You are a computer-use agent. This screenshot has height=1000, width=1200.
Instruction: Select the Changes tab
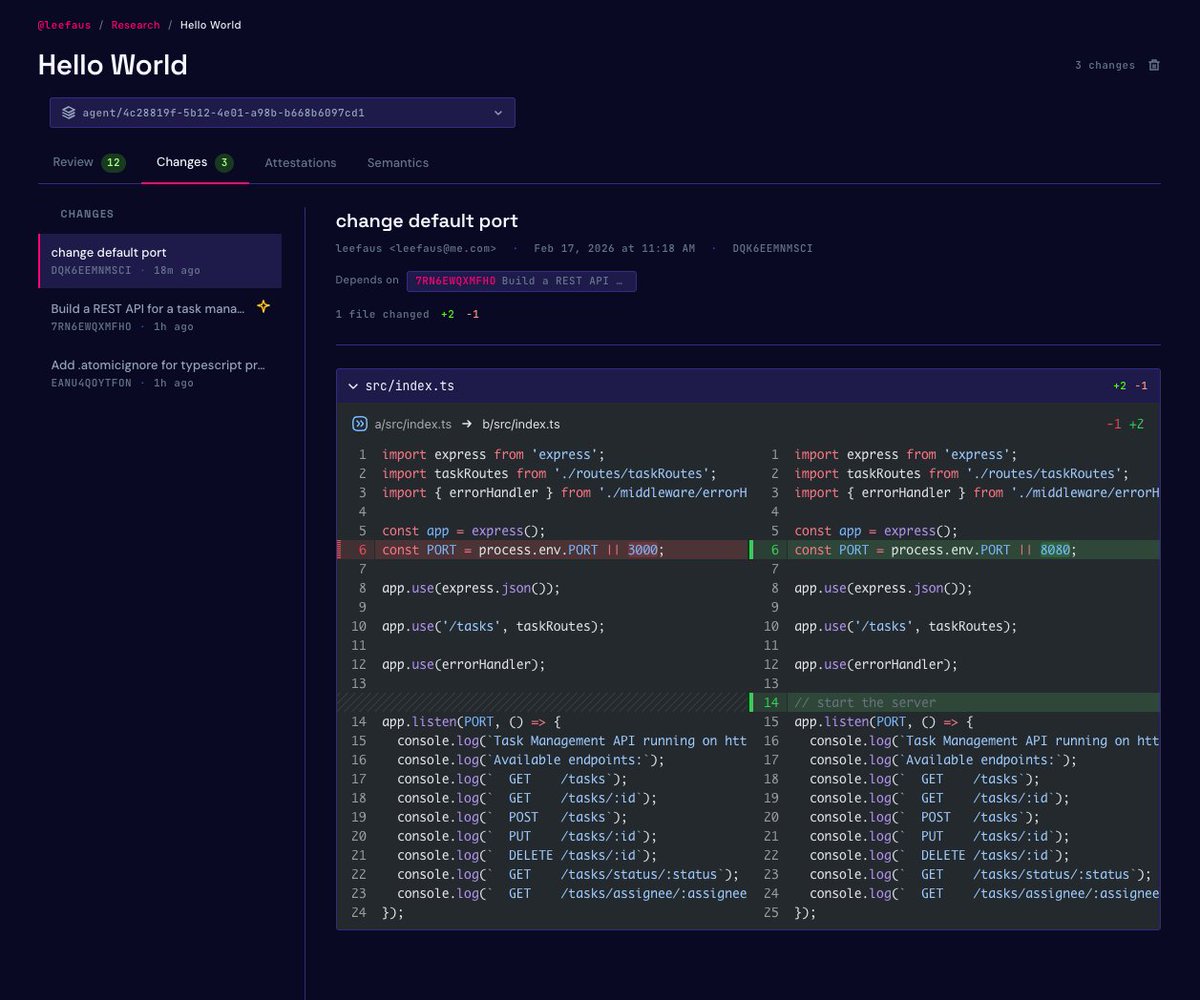(195, 162)
